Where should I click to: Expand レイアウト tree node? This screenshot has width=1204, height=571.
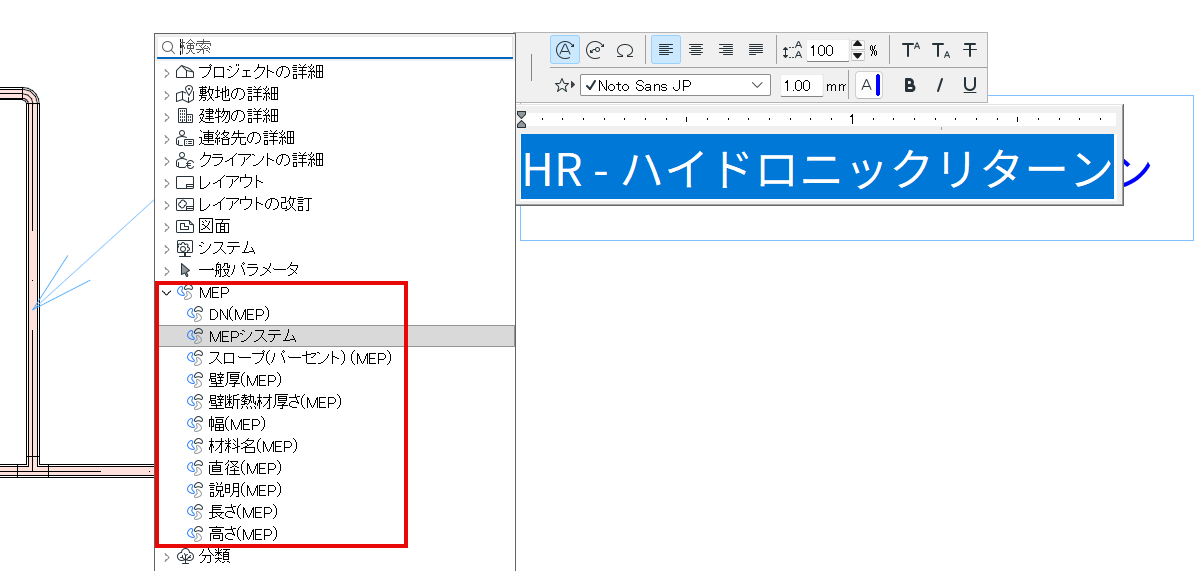pyautogui.click(x=166, y=182)
